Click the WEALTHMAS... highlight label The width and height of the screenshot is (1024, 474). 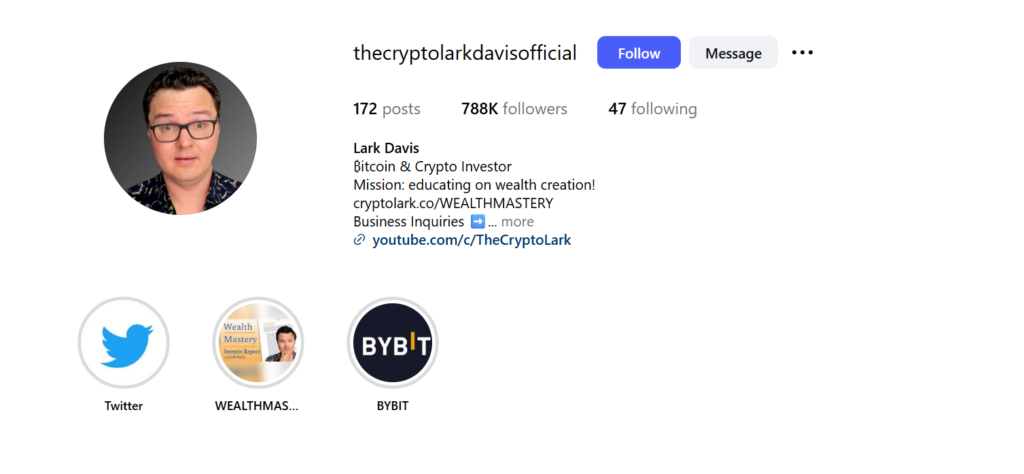pos(257,406)
